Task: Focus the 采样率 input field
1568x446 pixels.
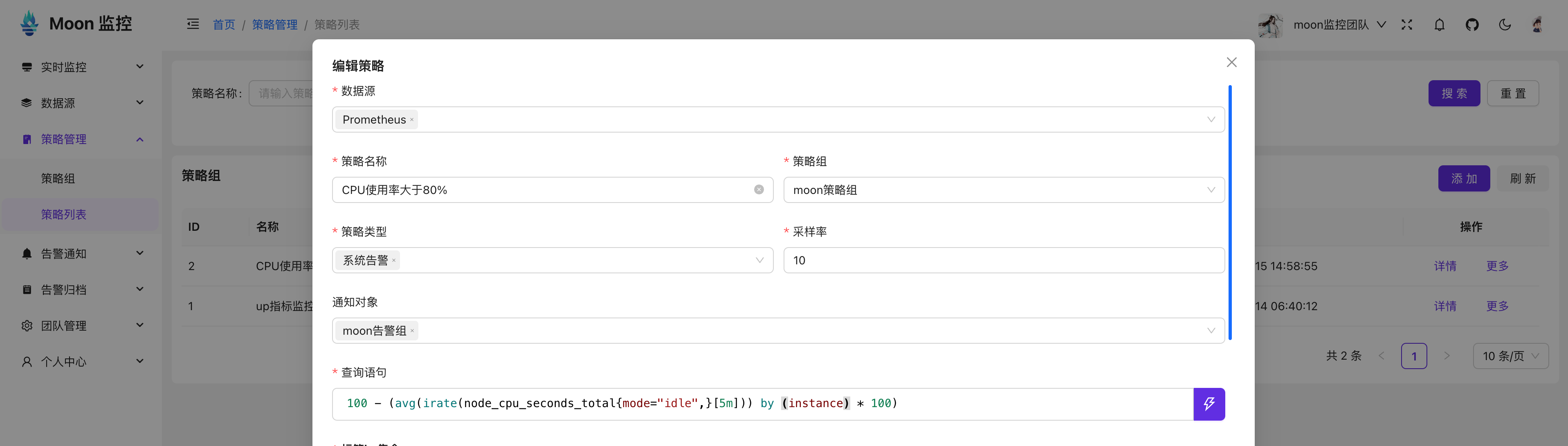Action: (1004, 260)
